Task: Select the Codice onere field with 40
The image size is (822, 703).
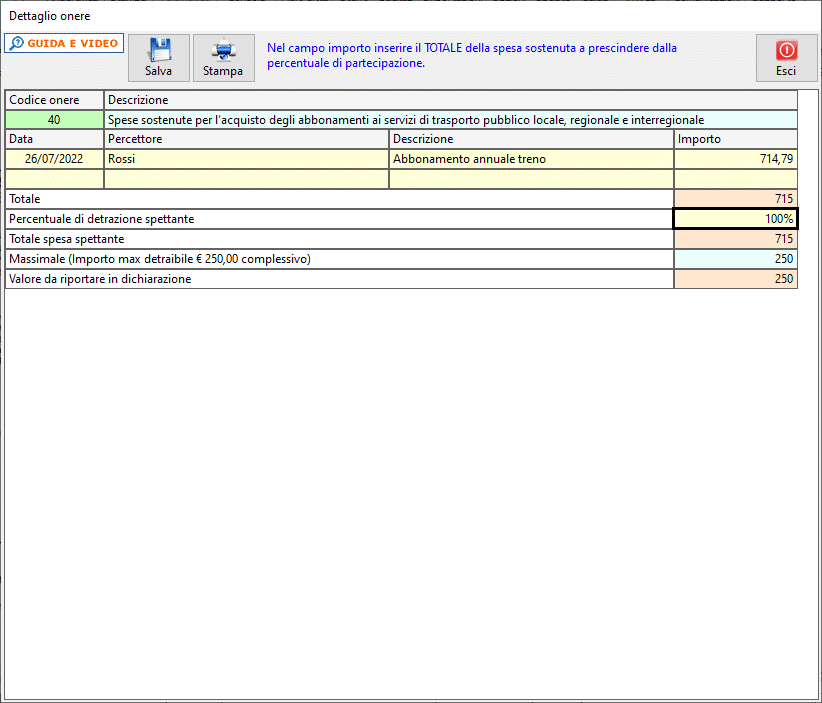Action: point(54,120)
